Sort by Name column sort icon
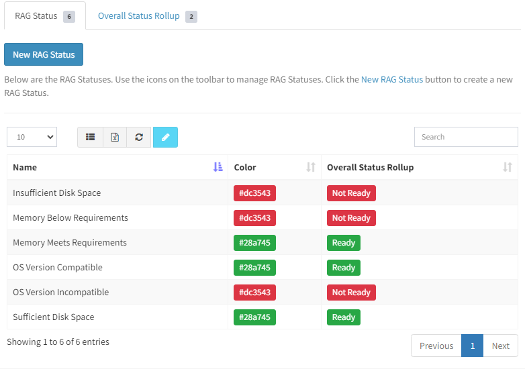This screenshot has height=370, width=525. coord(218,167)
